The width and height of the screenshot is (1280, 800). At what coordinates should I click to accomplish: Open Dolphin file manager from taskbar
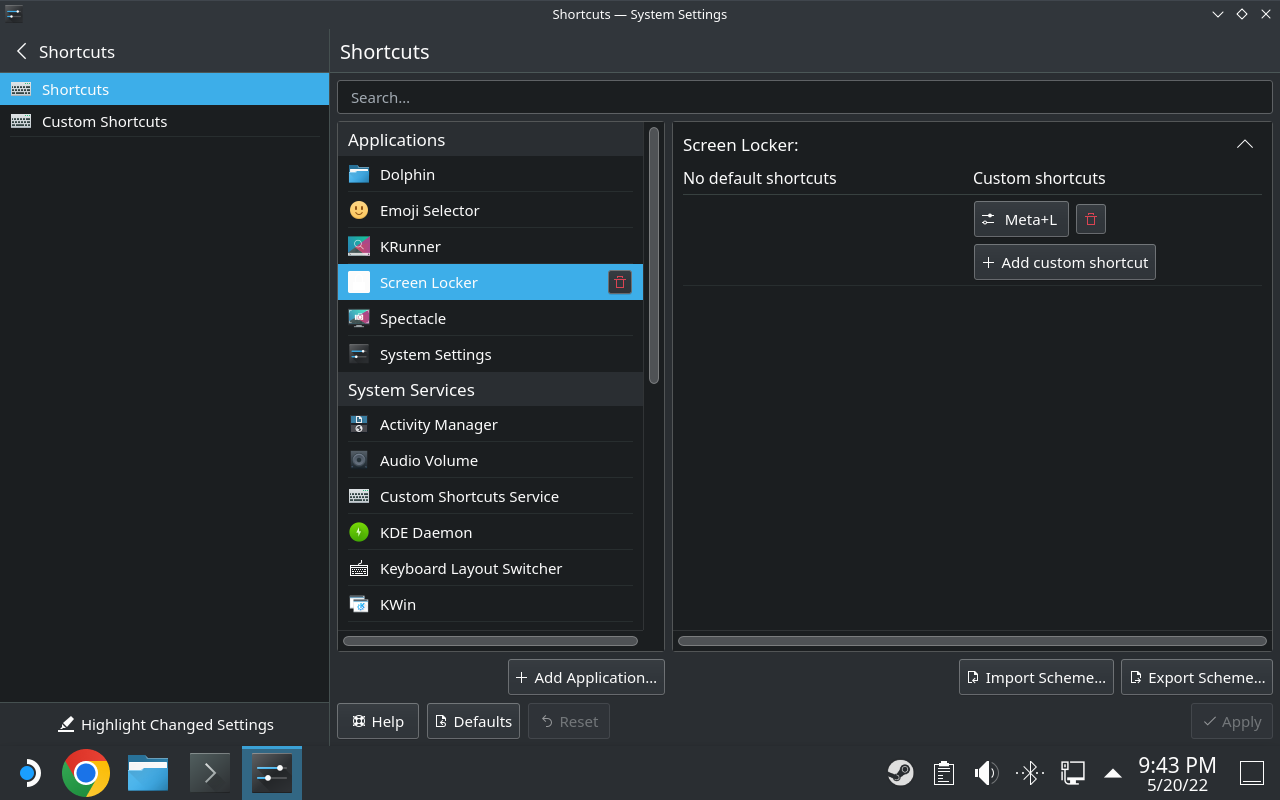(x=148, y=773)
